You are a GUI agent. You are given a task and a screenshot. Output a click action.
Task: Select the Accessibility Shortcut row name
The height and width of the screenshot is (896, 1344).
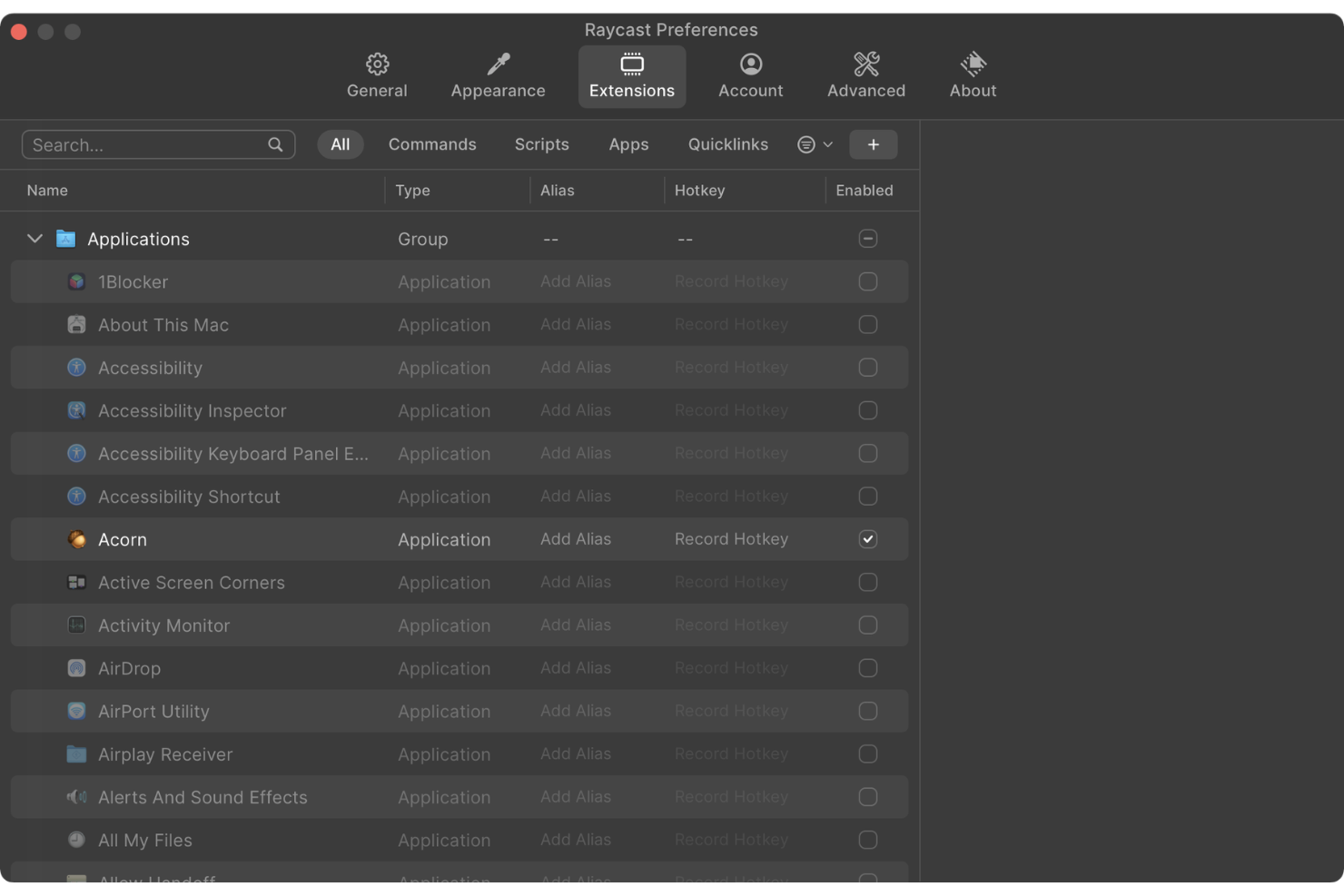tap(189, 497)
